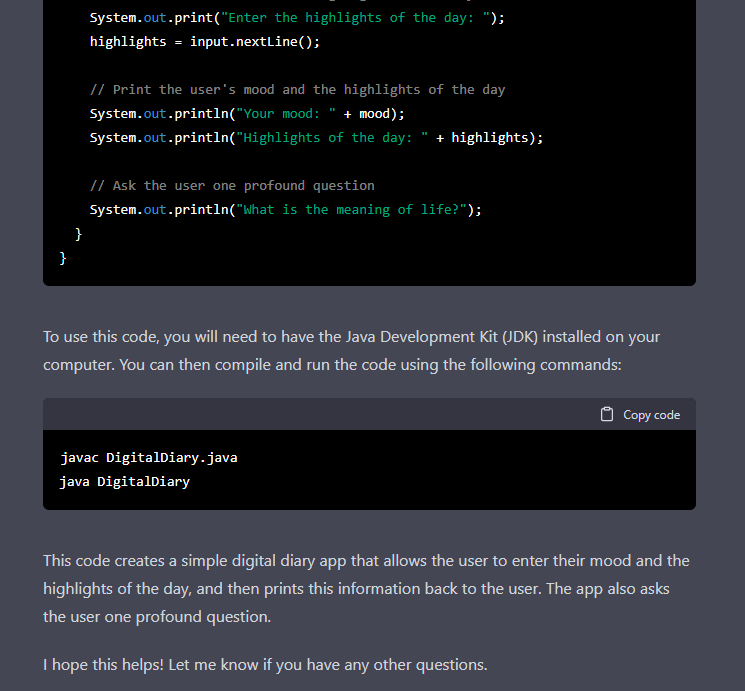Click the line java DigitalDiary
Image resolution: width=745 pixels, height=691 pixels.
(125, 482)
